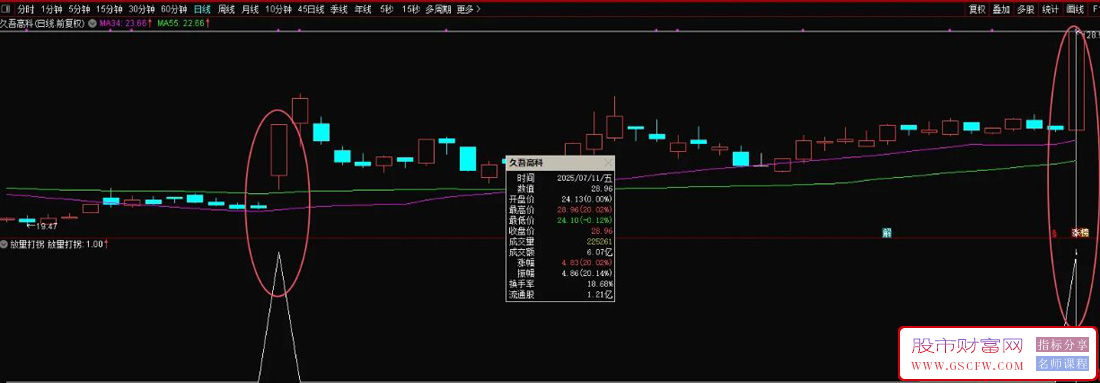Close the 久吾高科 data popup
This screenshot has width=1100, height=383.
(x=608, y=162)
